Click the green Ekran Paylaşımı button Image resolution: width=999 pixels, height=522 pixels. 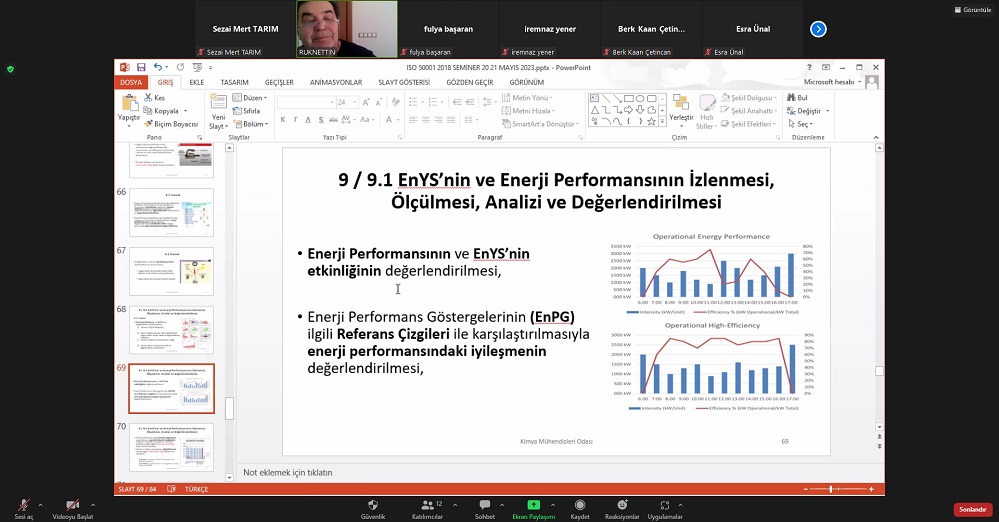(533, 506)
